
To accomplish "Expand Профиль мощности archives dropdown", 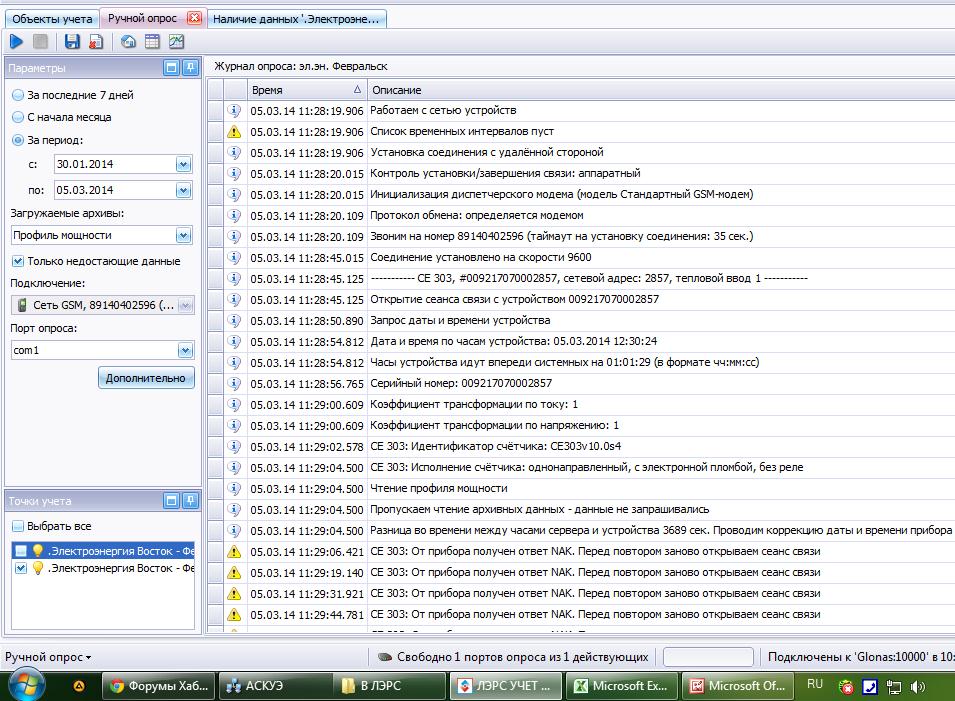I will (183, 236).
